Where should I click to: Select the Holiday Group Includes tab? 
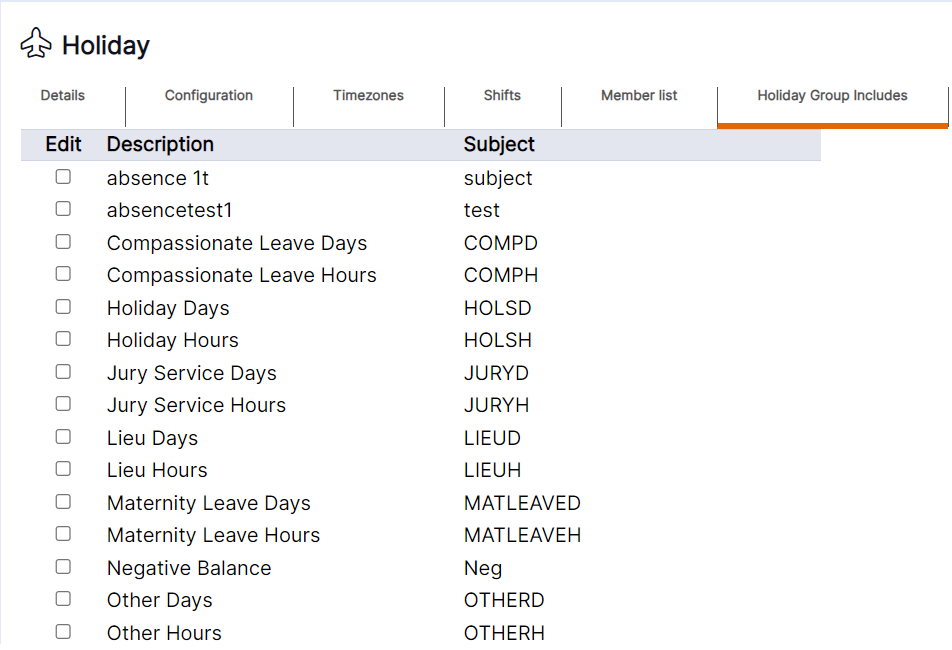pos(832,95)
